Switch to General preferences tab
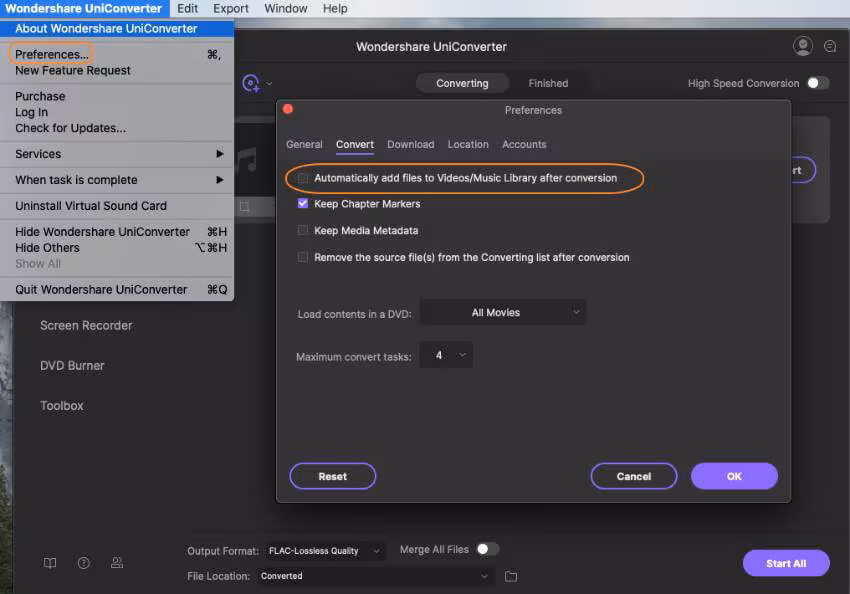850x594 pixels. (304, 144)
